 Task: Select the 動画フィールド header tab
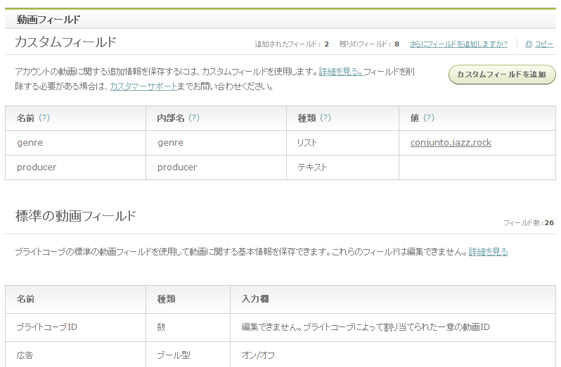[x=48, y=20]
